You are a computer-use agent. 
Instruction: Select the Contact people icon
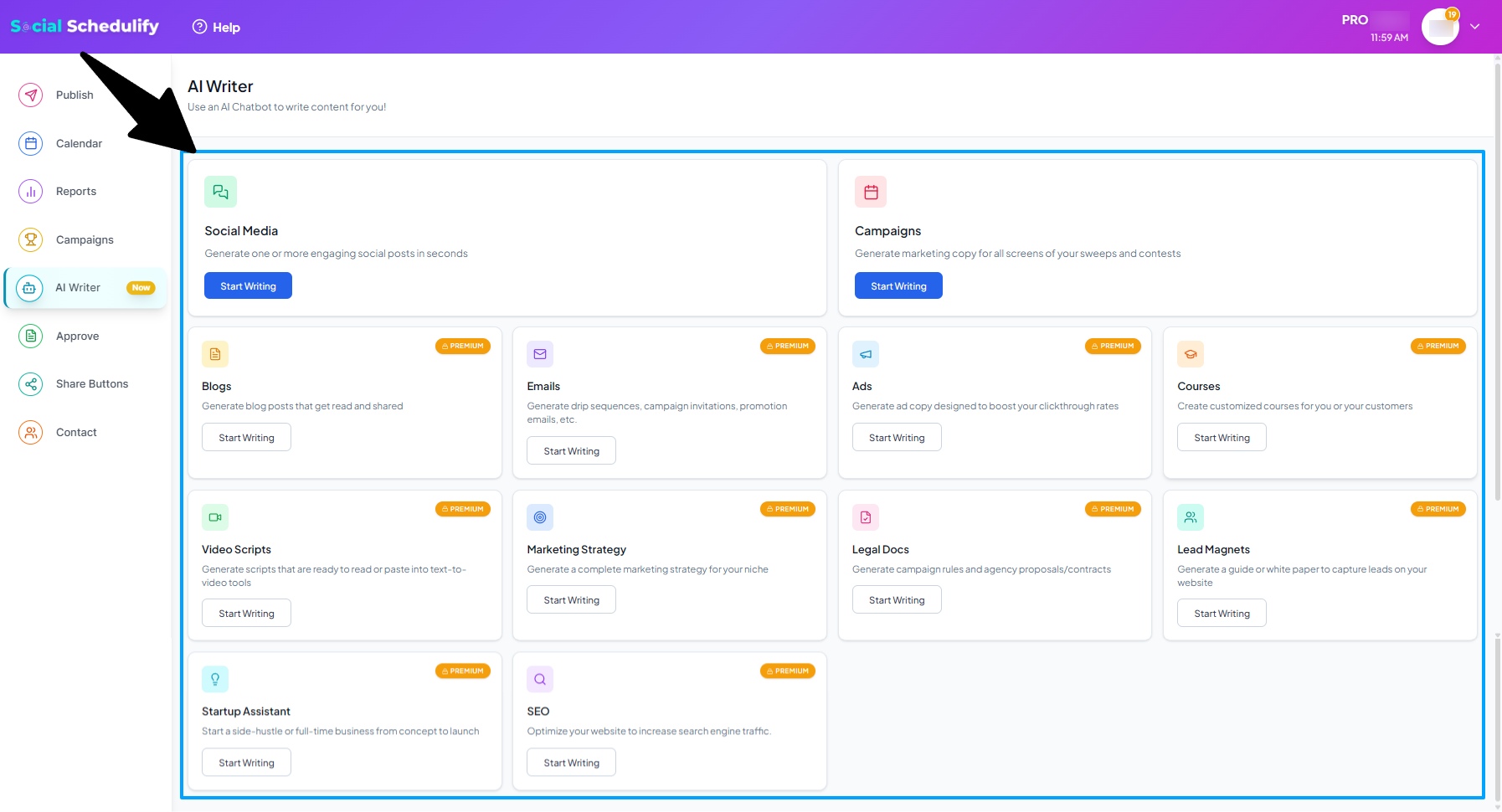click(30, 432)
